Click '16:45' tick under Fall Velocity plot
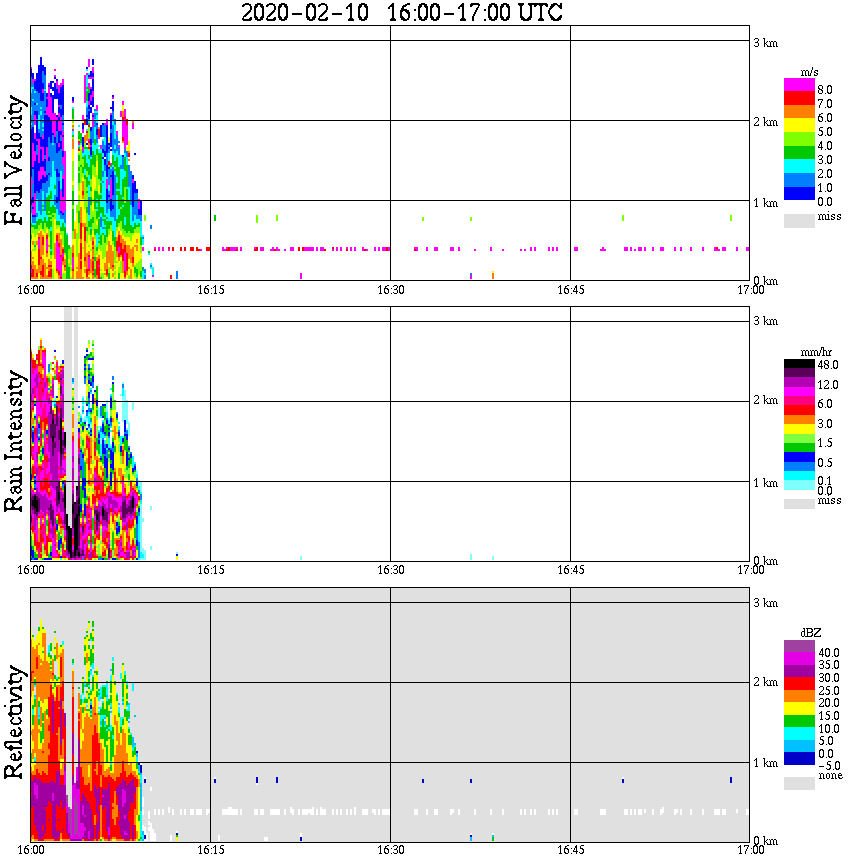Screen dimensions: 850x868 pos(571,290)
